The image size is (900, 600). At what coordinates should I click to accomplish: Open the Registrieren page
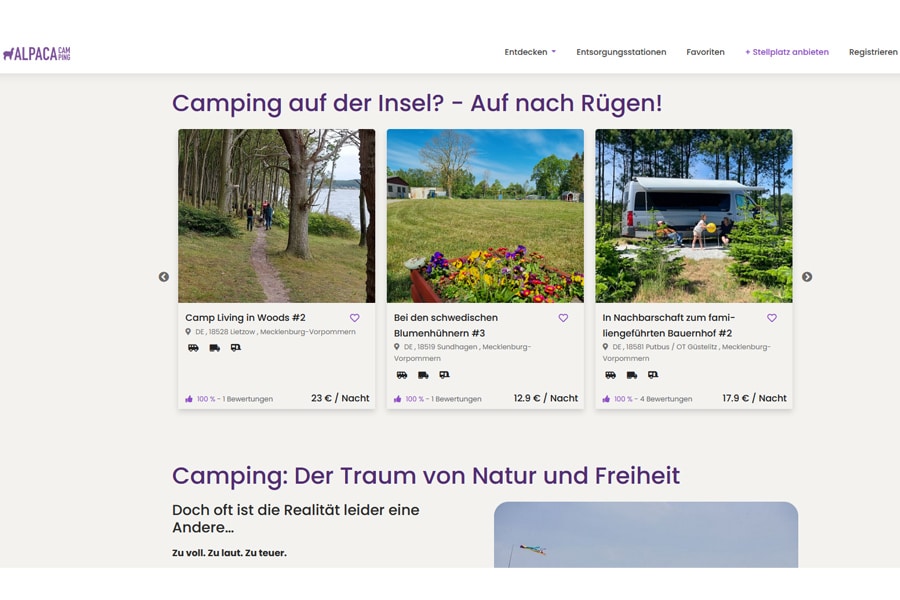click(873, 52)
